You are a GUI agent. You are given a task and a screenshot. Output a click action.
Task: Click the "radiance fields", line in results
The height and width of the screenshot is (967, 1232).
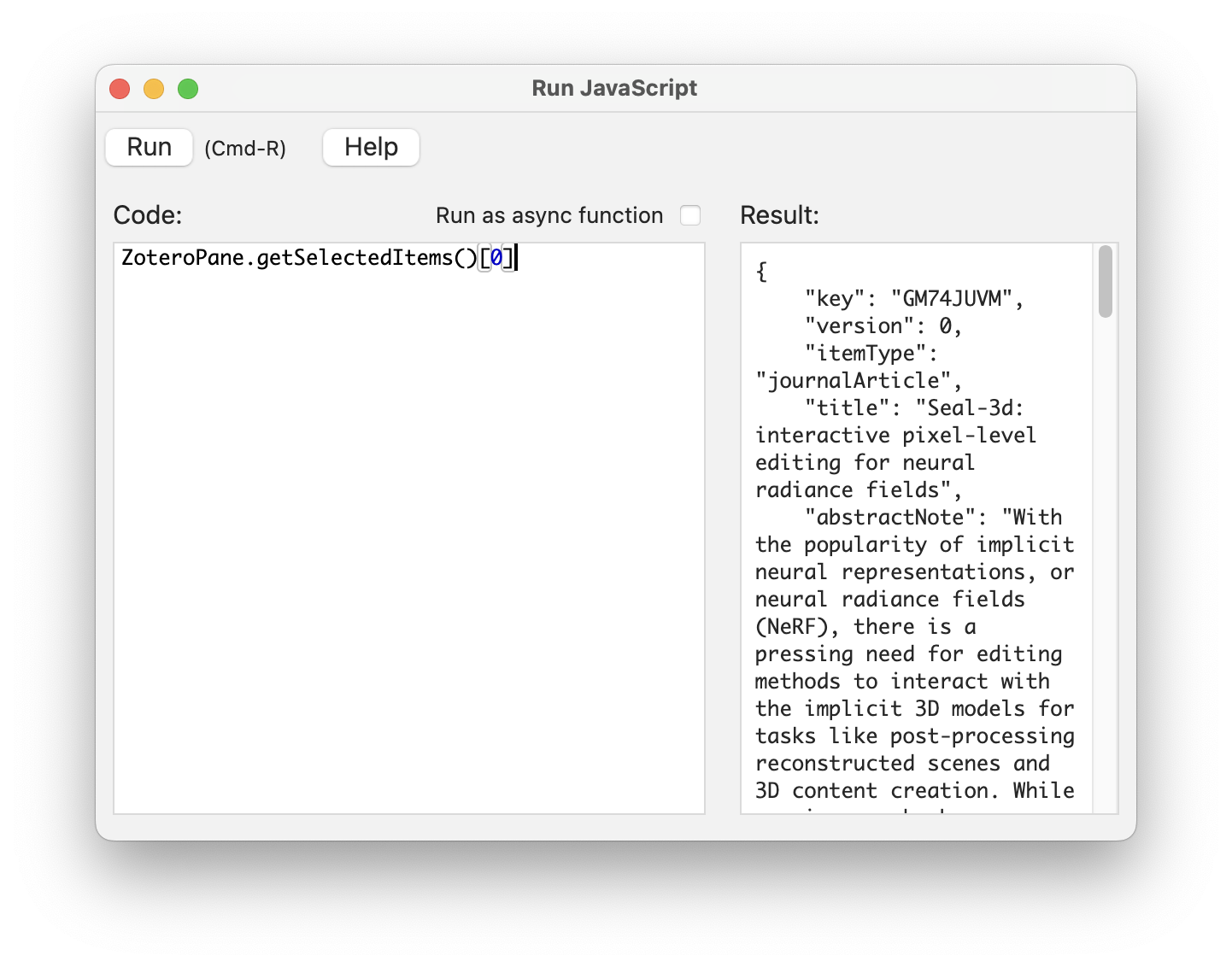[858, 490]
